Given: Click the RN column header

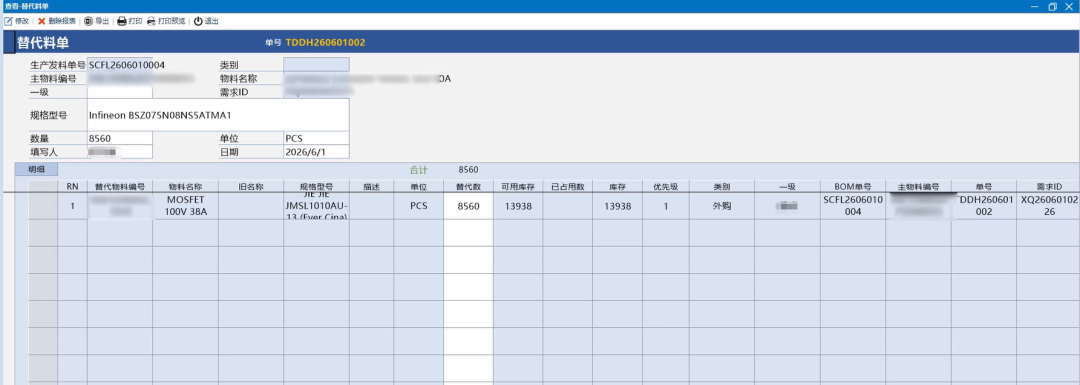Looking at the screenshot, I should (72, 187).
